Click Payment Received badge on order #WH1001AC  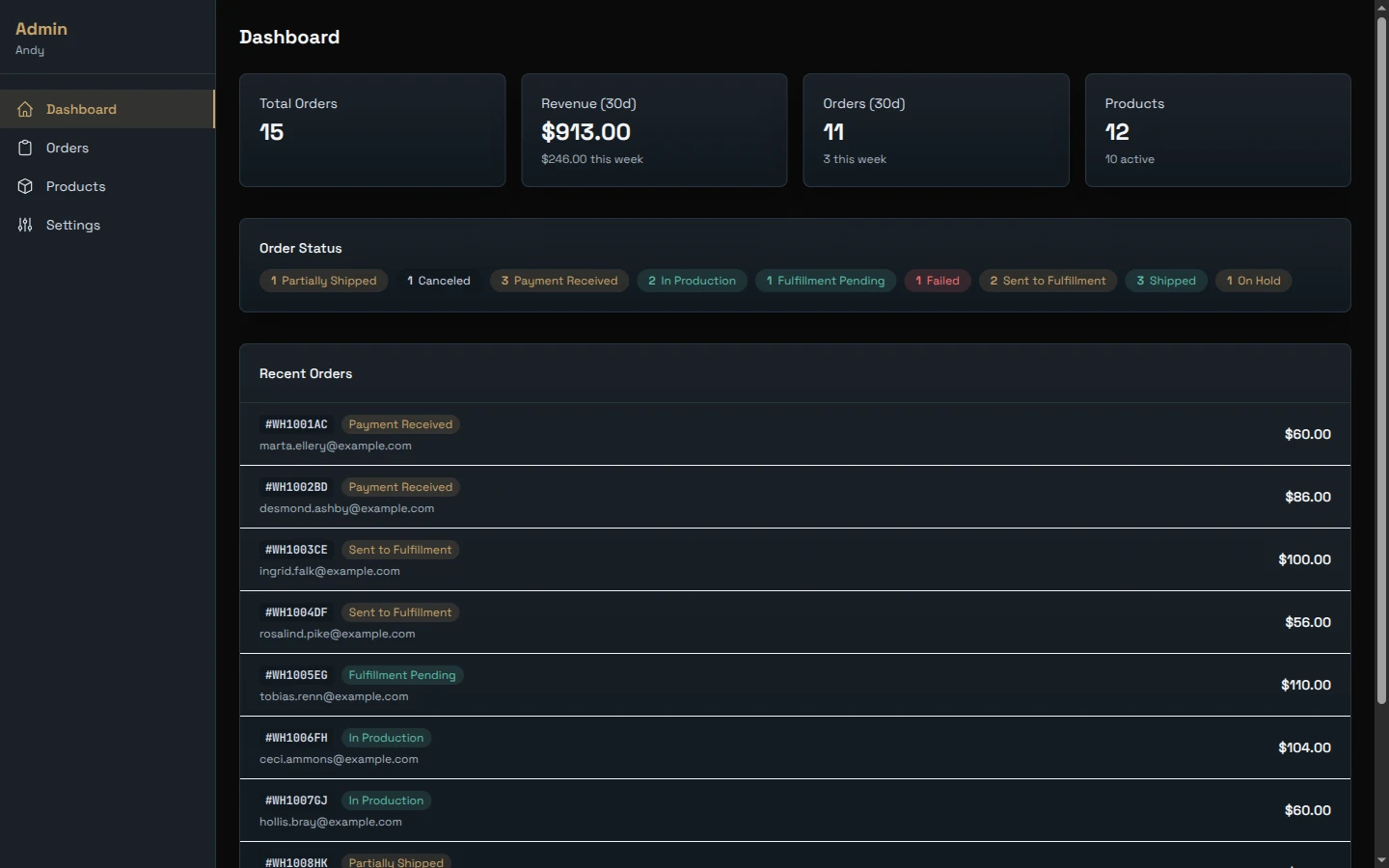click(x=400, y=424)
